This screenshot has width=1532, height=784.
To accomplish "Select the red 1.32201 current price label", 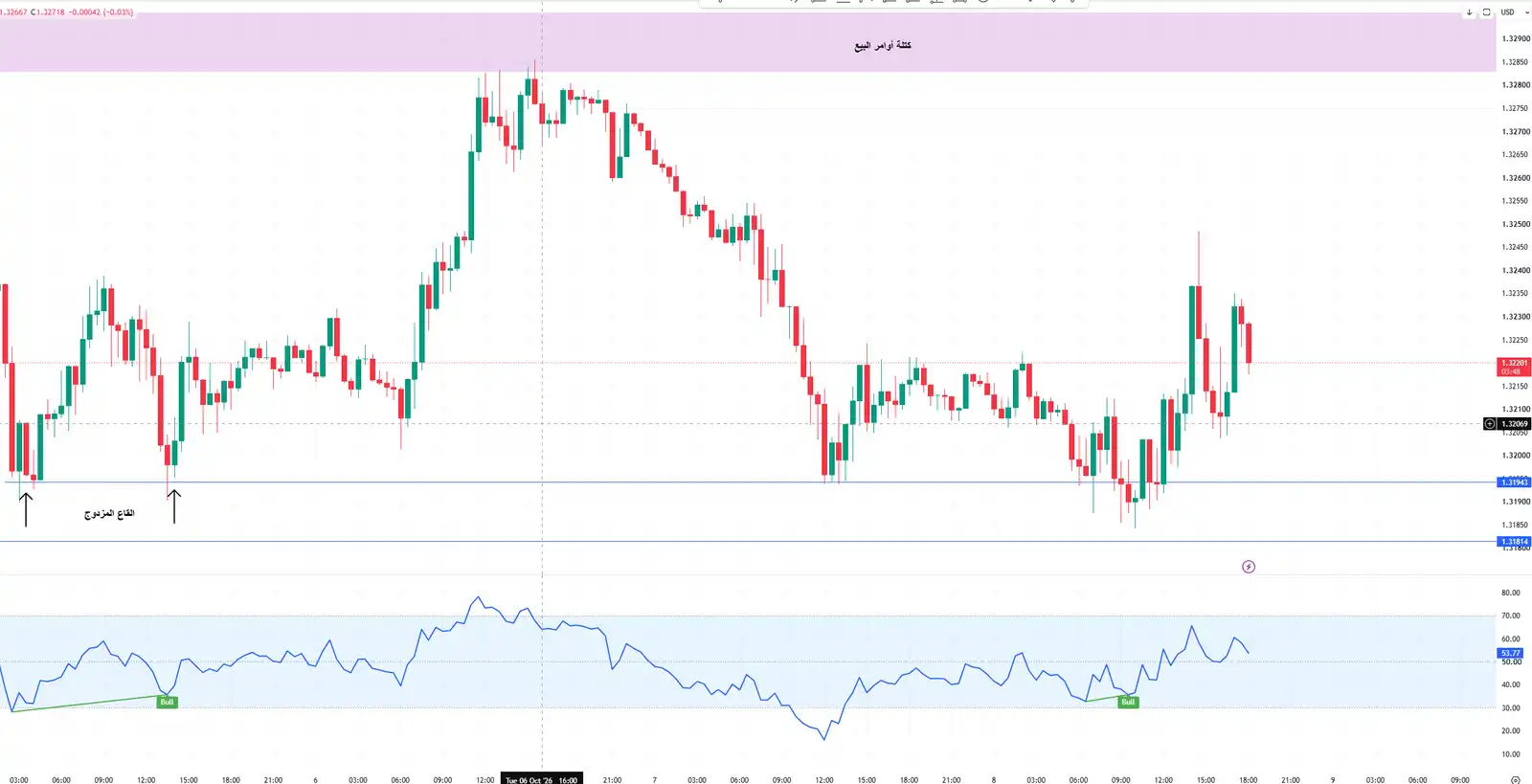I will [1514, 367].
